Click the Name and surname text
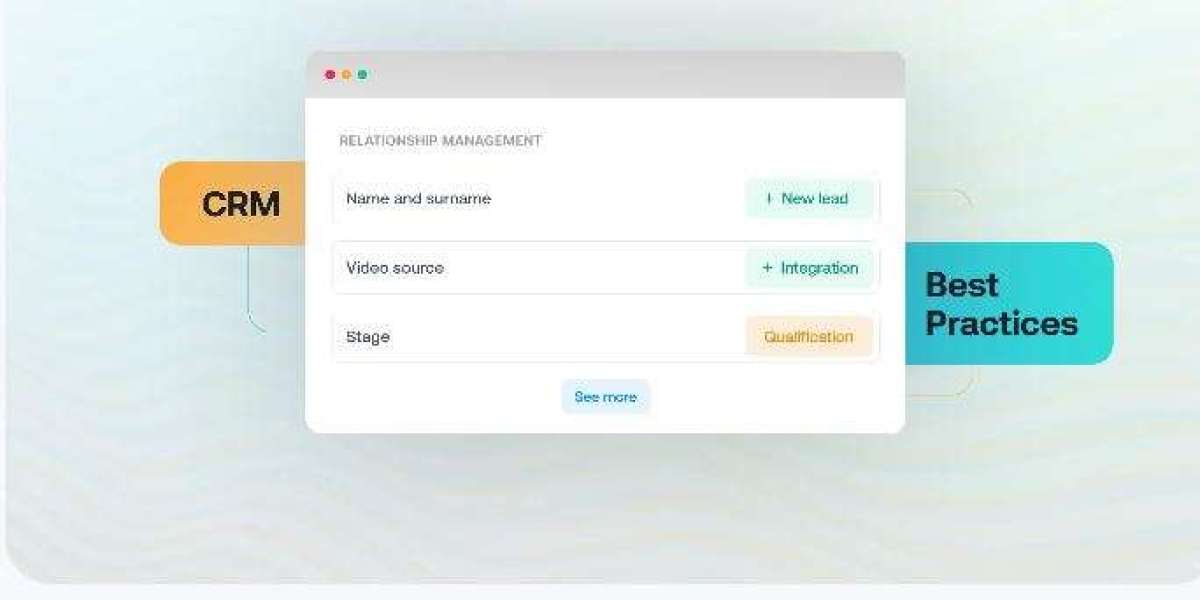The width and height of the screenshot is (1200, 600). (418, 198)
